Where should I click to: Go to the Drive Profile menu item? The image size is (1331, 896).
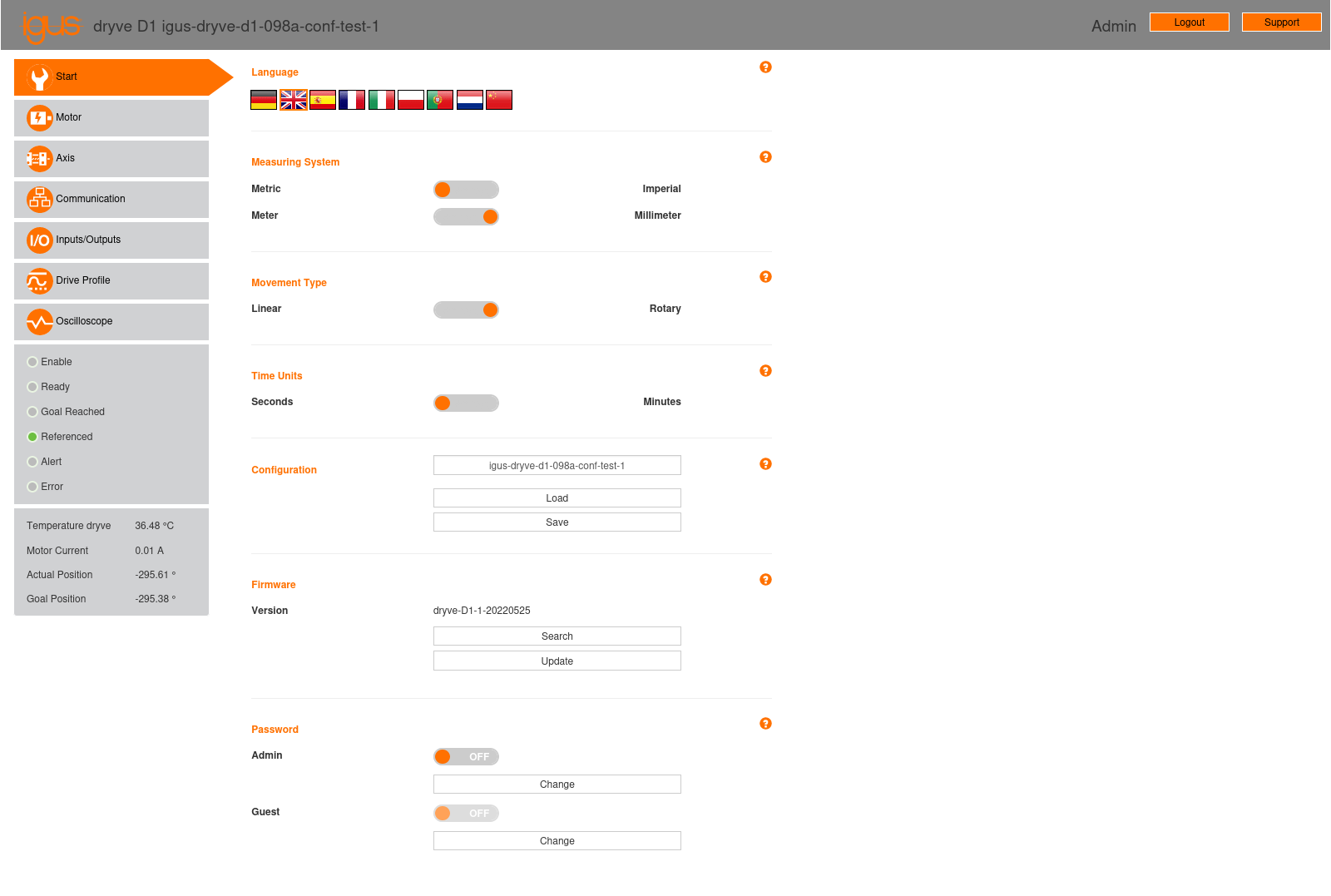click(x=111, y=281)
